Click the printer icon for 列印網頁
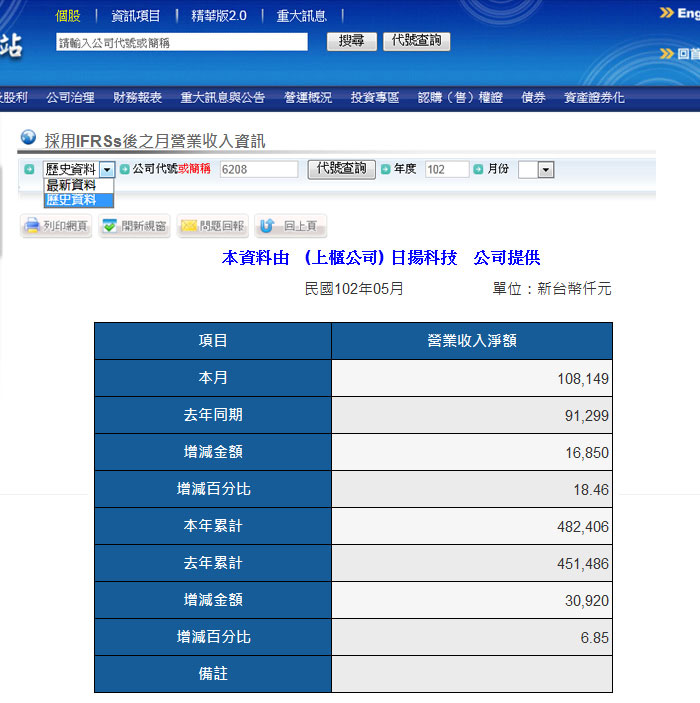Screen dimensions: 700x703 tap(32, 226)
